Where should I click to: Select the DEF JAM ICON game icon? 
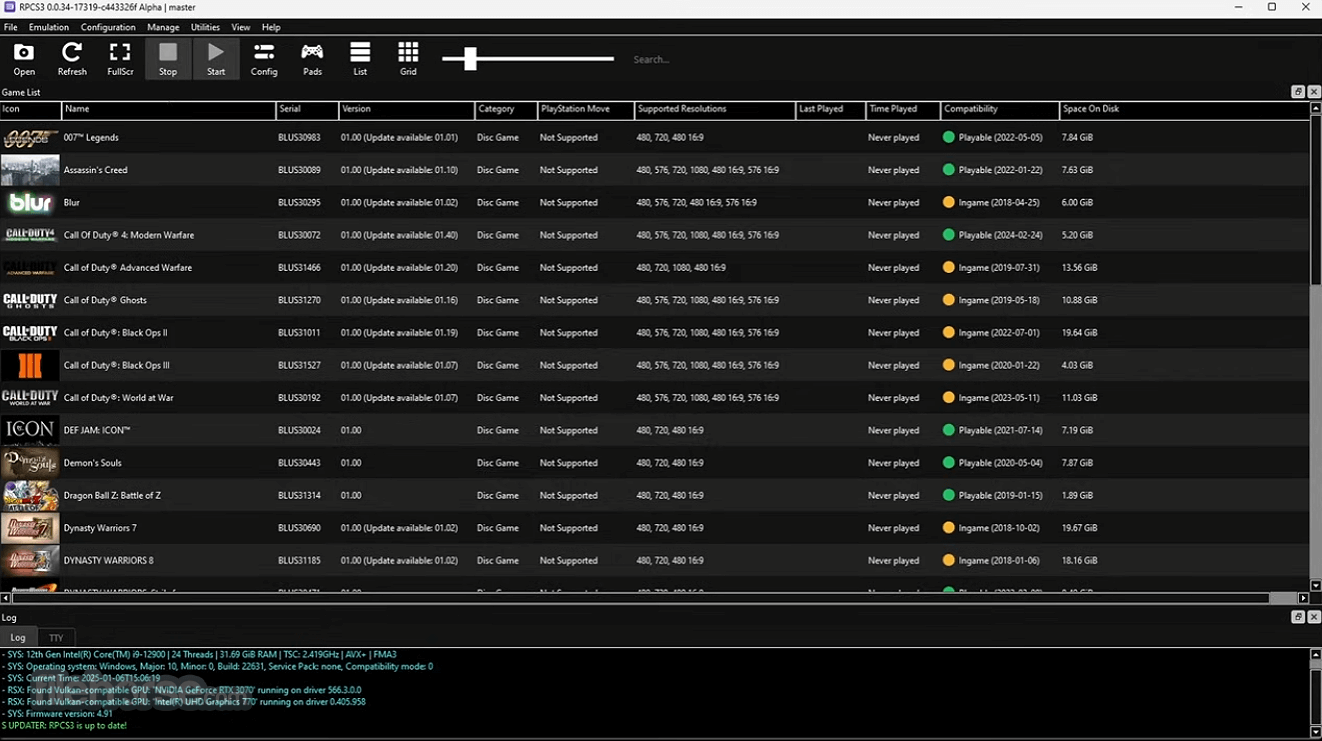30,430
